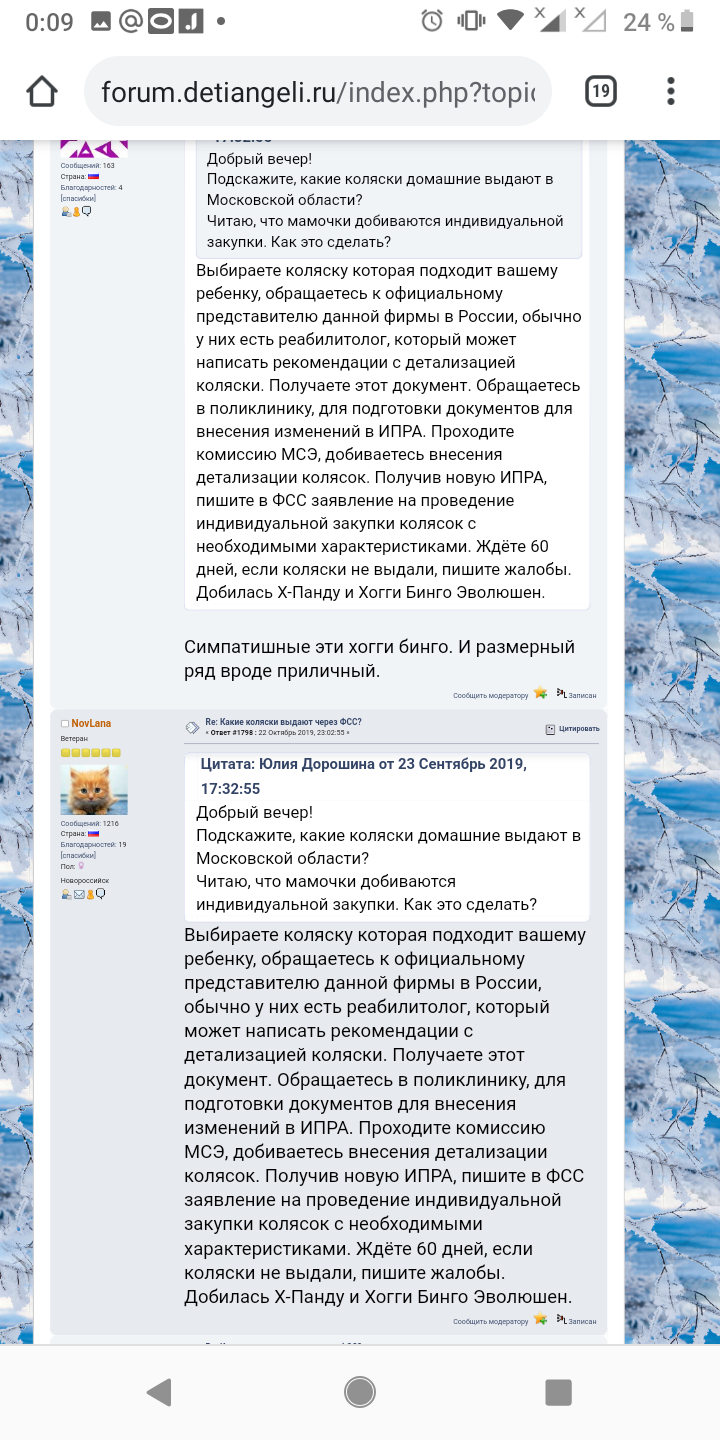Click the '[спасибки]' link in the upper post's profile
This screenshot has height=1440, width=720.
78,198
